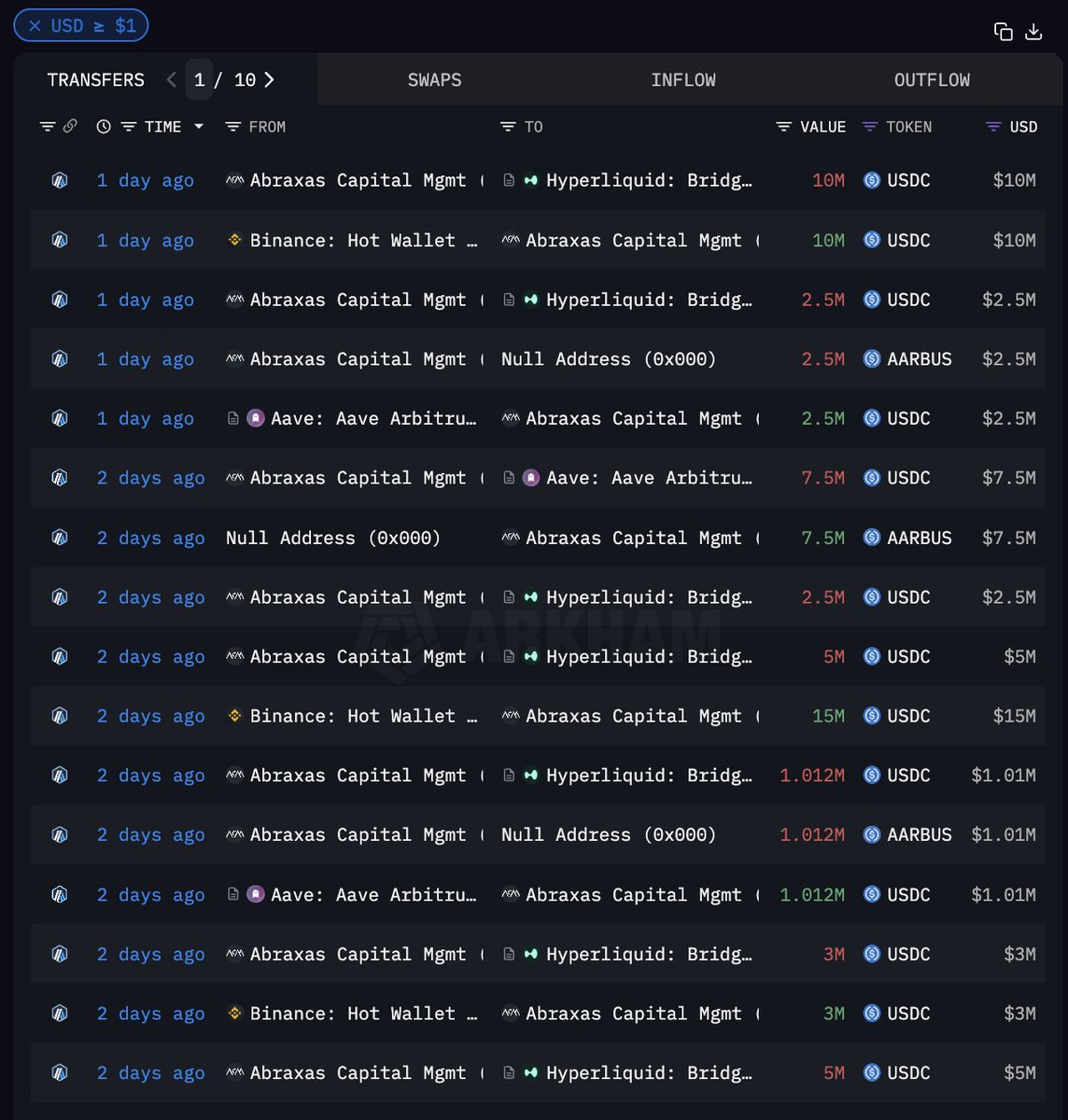
Task: Open the FROM column filter
Action: [x=233, y=127]
